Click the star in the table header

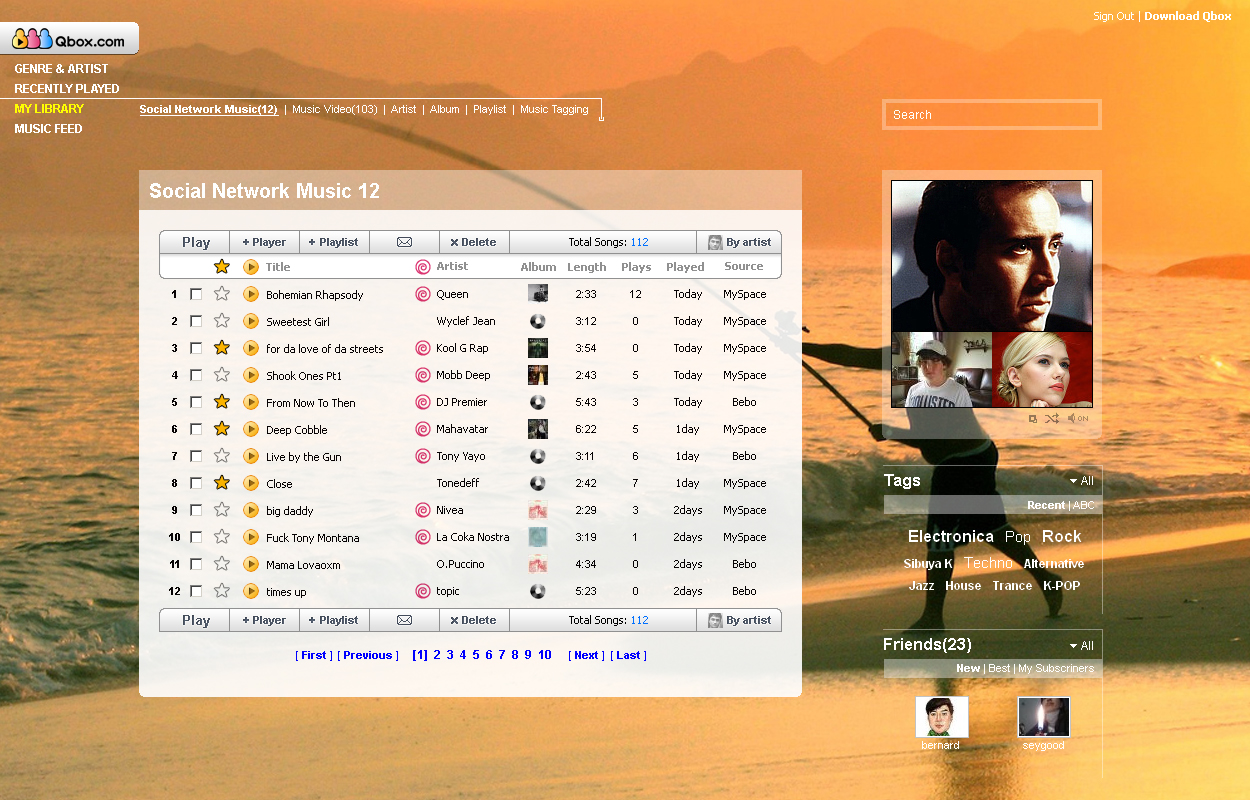tap(222, 267)
